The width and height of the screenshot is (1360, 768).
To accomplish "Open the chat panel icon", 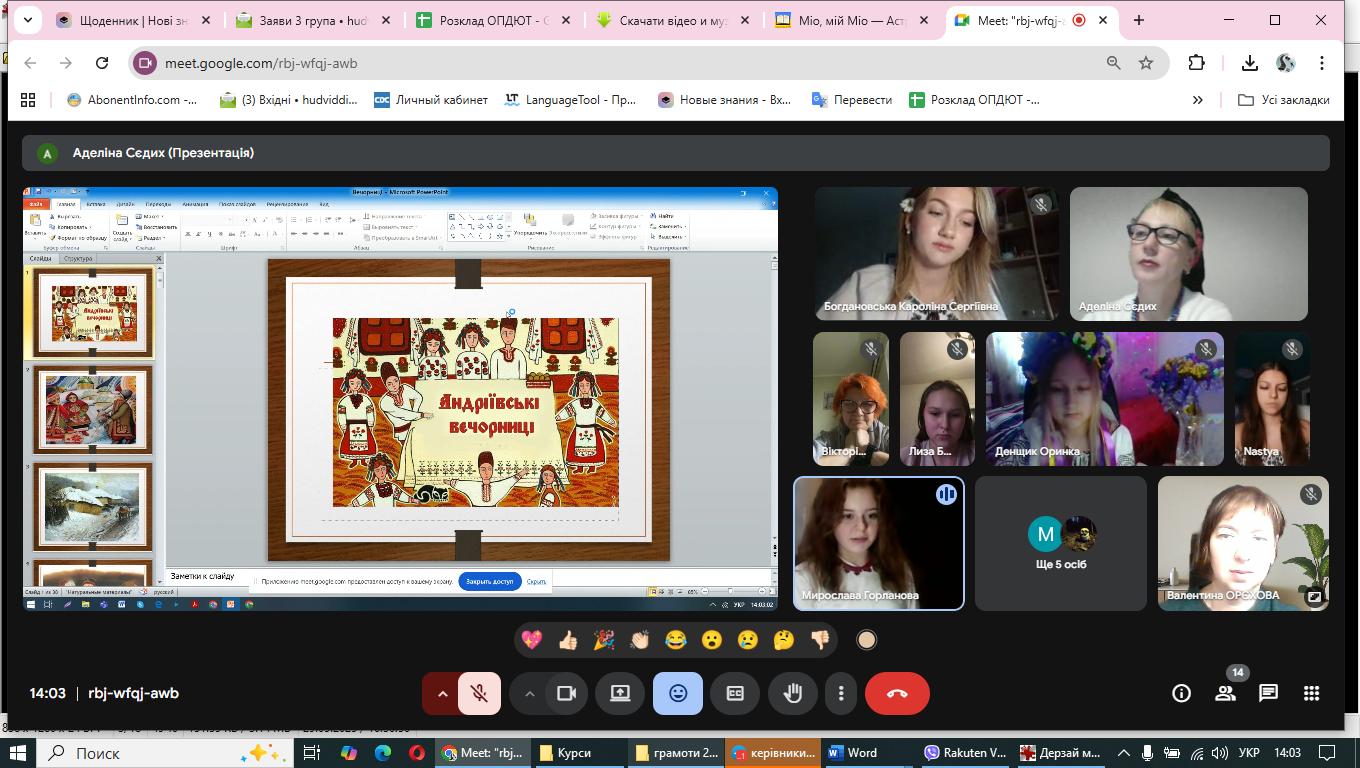I will (x=1268, y=693).
